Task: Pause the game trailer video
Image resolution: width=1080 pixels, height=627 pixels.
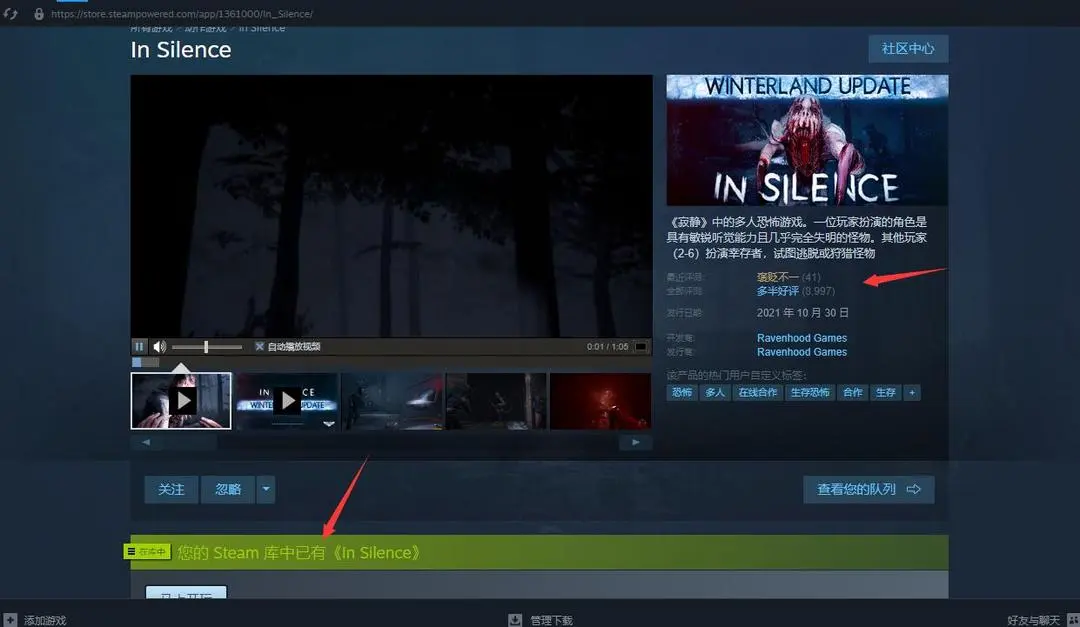Action: (x=140, y=347)
